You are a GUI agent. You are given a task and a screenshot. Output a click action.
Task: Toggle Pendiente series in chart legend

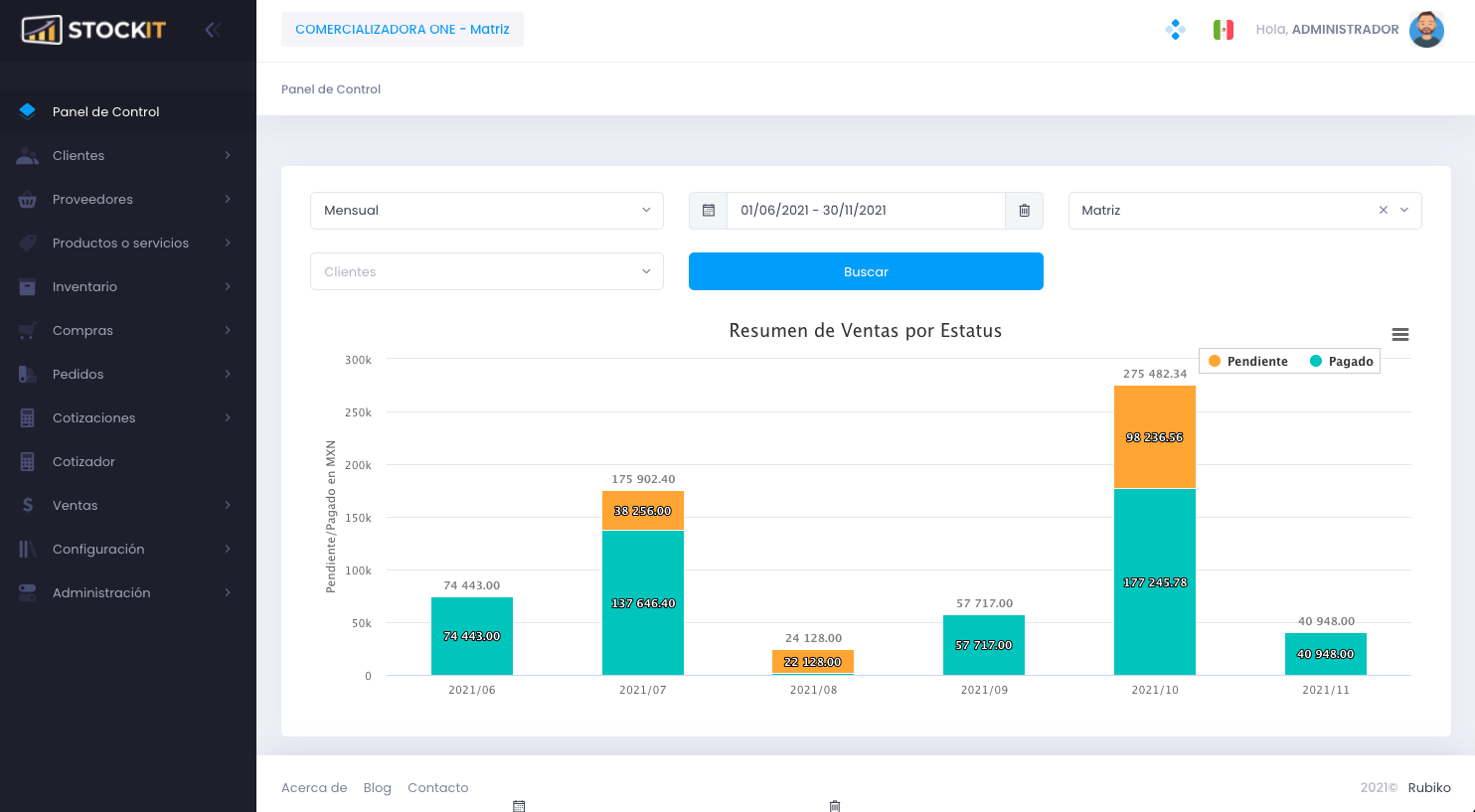click(1248, 361)
